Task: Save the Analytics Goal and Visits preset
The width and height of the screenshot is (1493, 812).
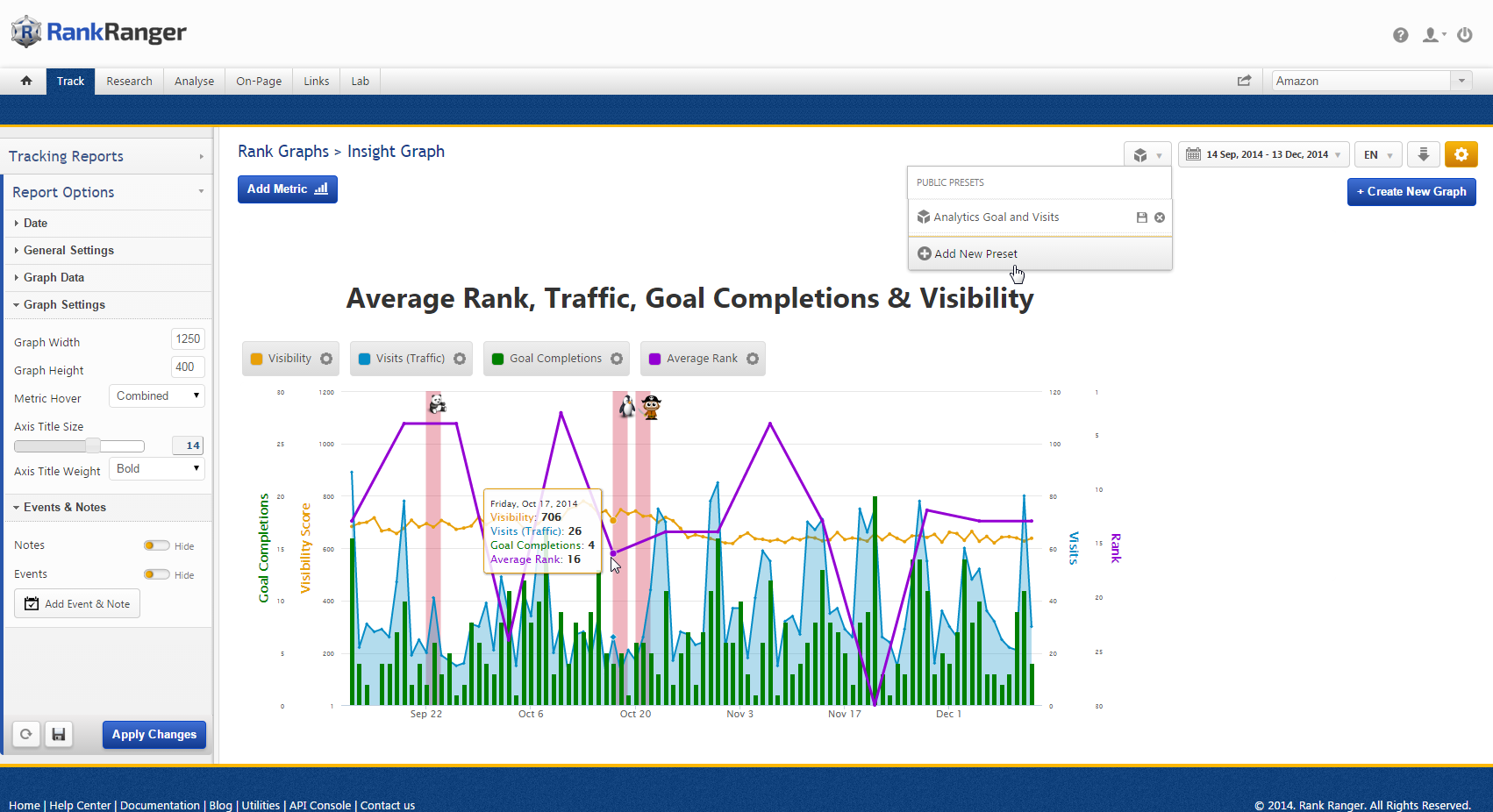Action: (x=1141, y=217)
